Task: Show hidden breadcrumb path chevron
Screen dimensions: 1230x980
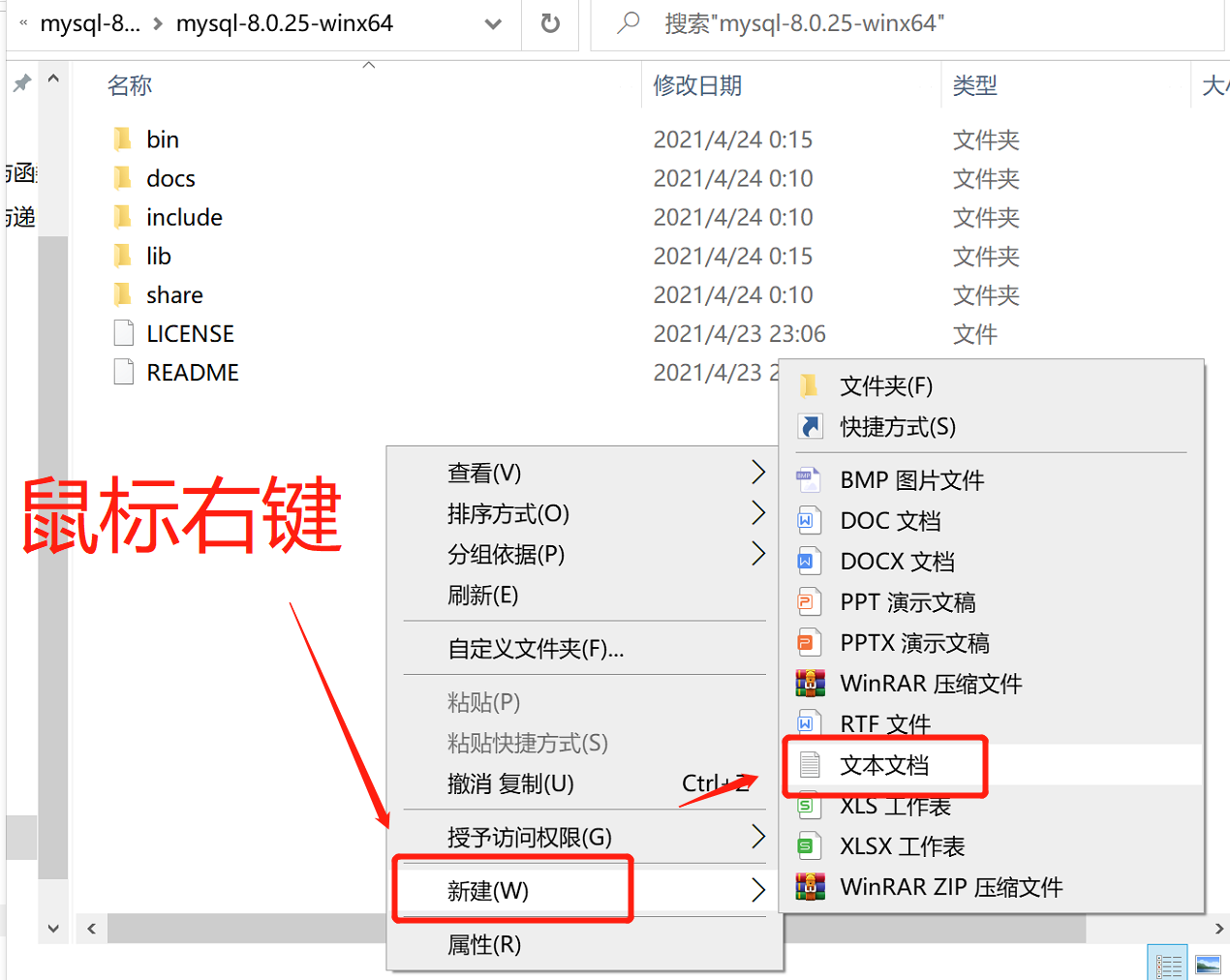Action: (23, 23)
